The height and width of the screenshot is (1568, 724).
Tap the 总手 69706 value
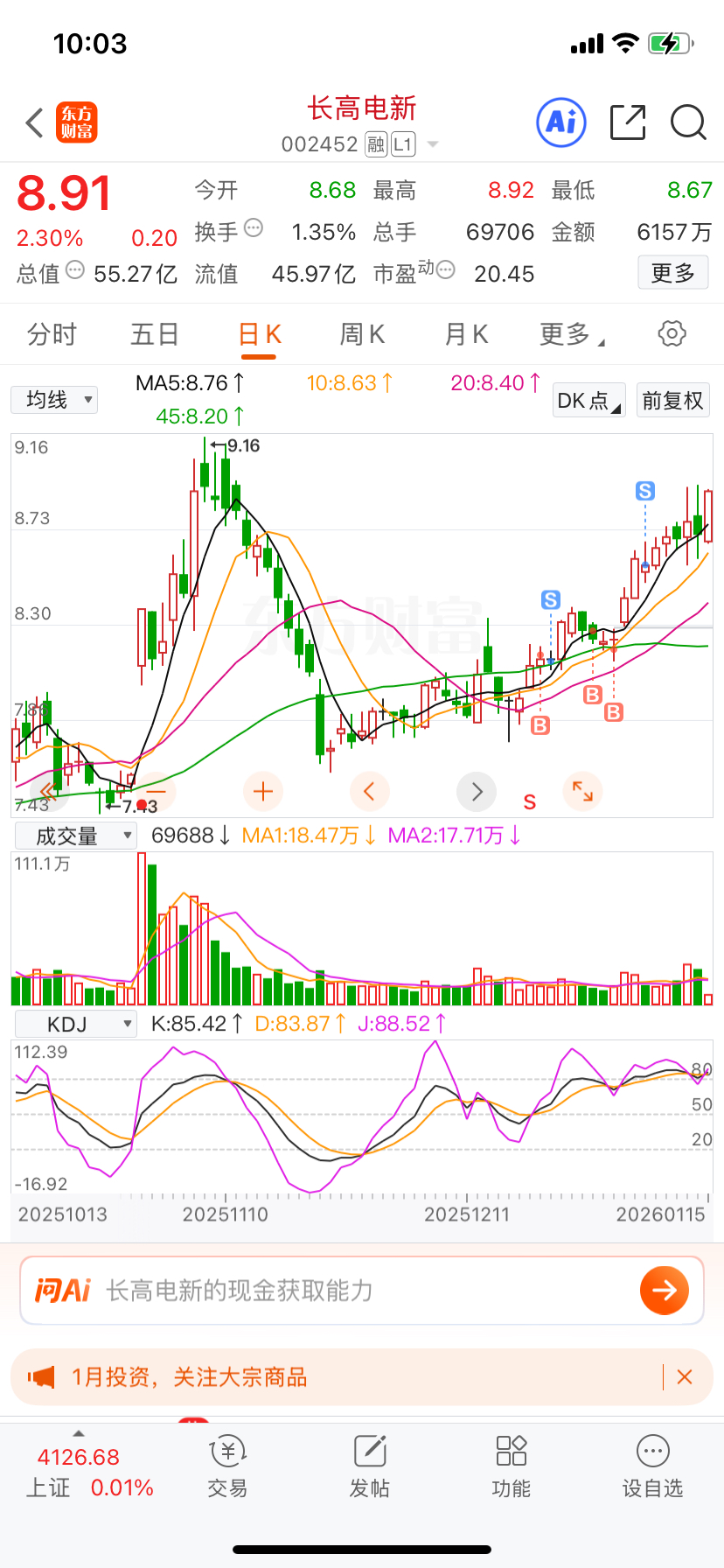pos(500,232)
